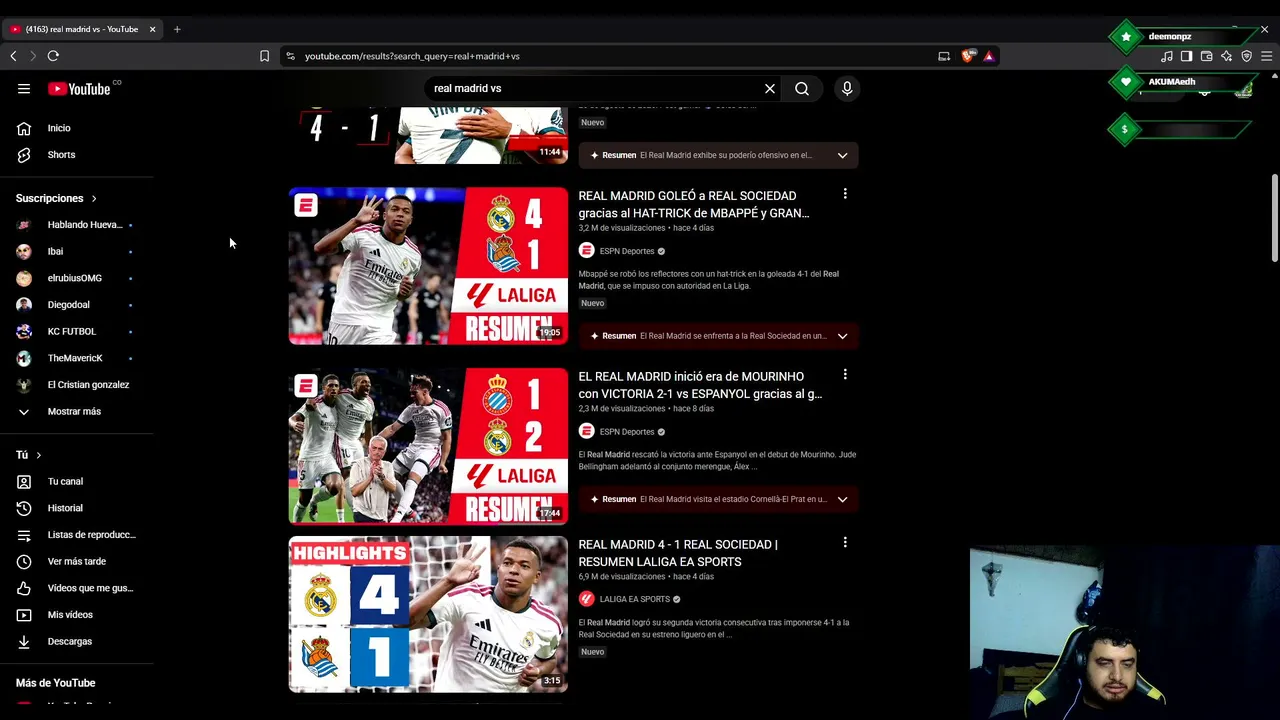
Task: Open the Brave main menu
Action: pyautogui.click(x=1266, y=56)
